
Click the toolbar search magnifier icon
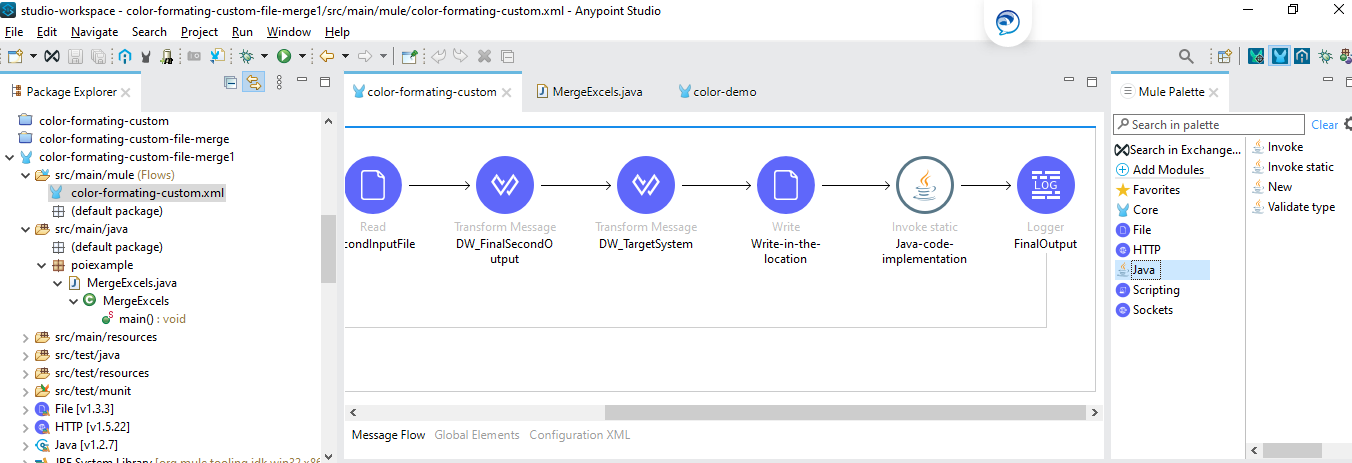click(x=1186, y=57)
